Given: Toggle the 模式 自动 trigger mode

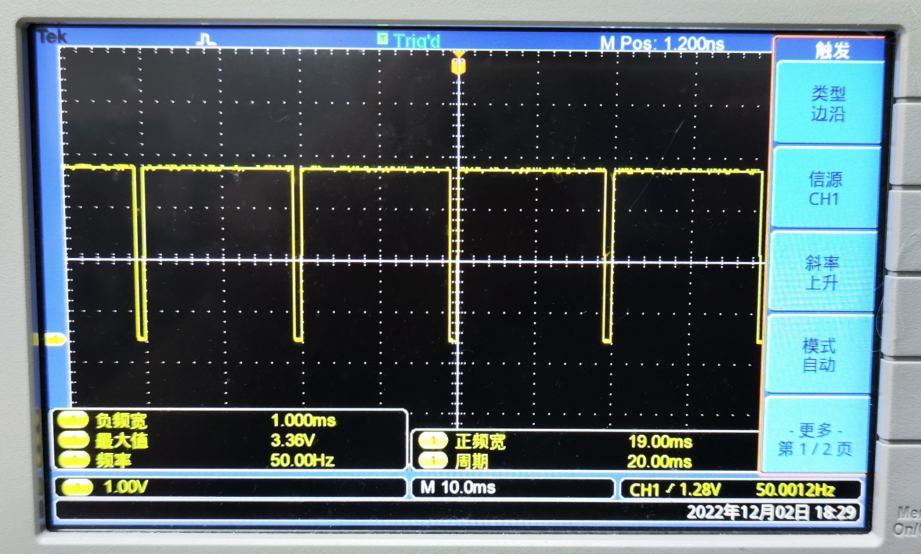Looking at the screenshot, I should tap(825, 355).
